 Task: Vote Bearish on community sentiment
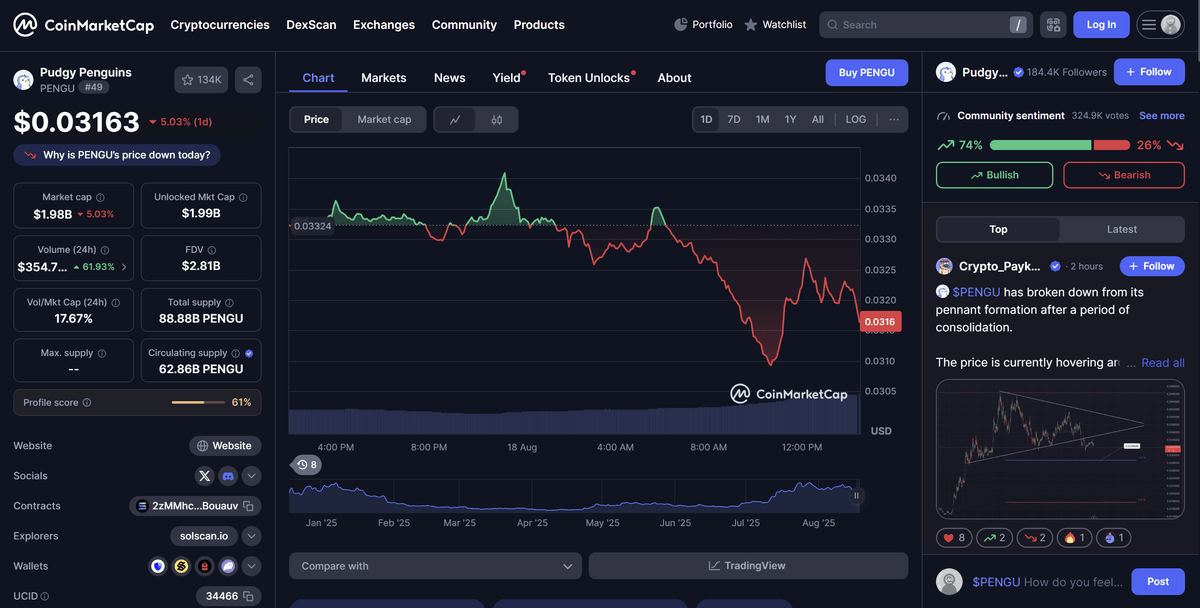pyautogui.click(x=1123, y=175)
